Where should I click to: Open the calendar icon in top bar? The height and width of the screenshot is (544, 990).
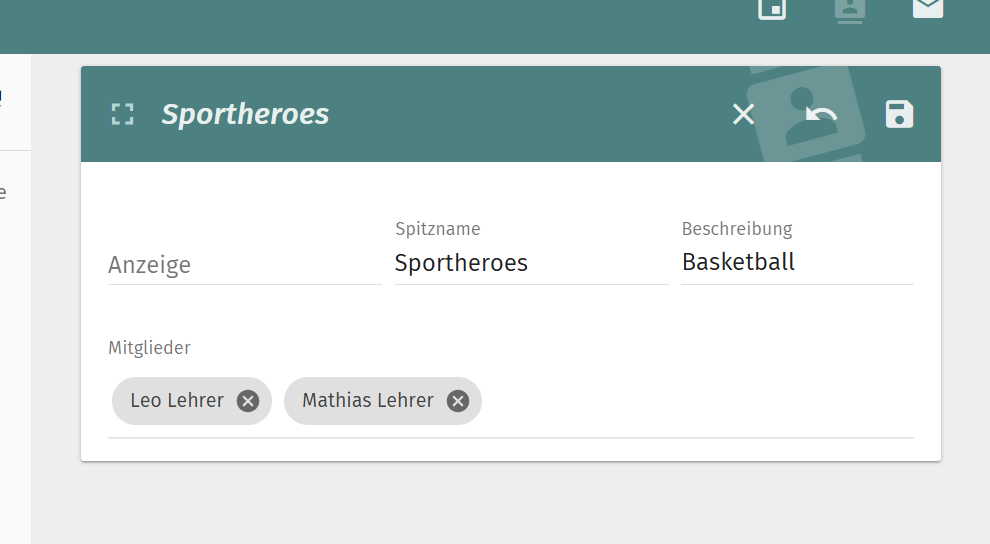click(772, 9)
